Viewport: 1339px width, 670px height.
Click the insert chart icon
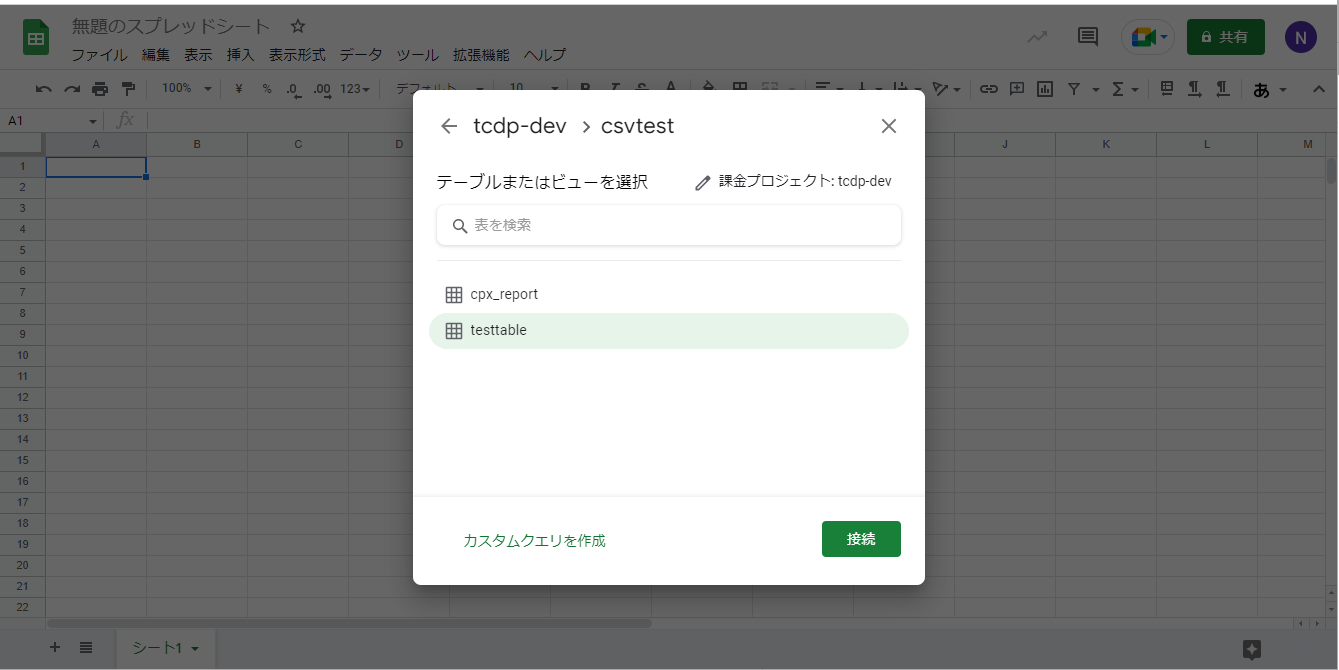click(1045, 89)
